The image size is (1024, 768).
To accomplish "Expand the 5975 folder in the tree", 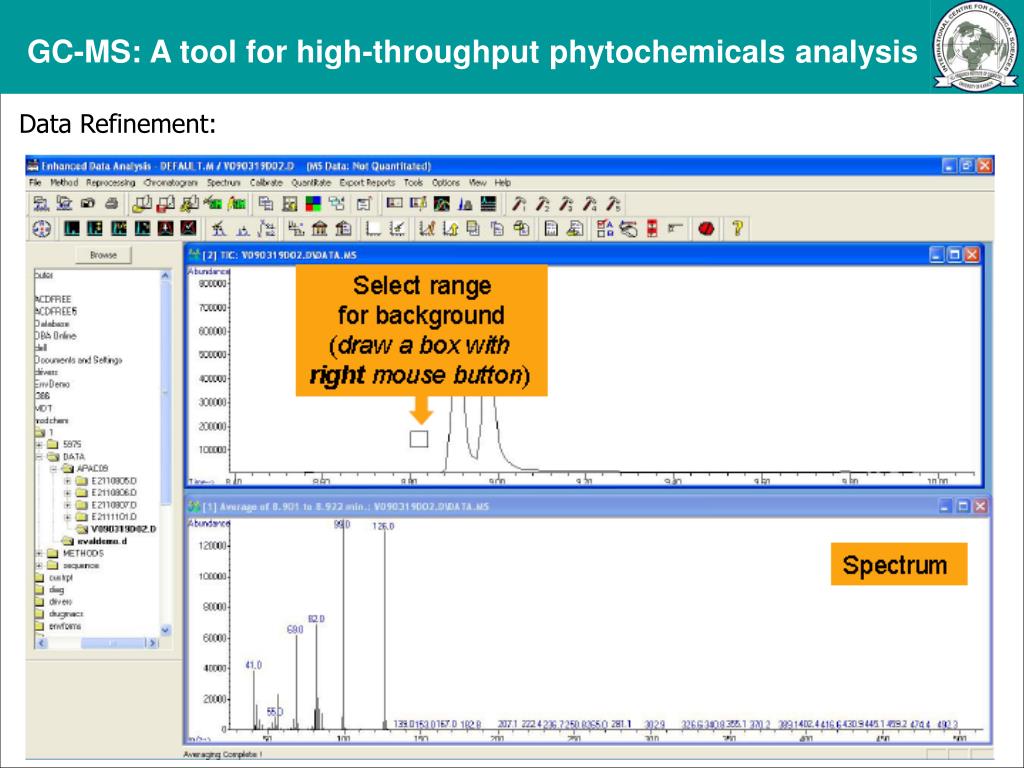I will pos(39,445).
